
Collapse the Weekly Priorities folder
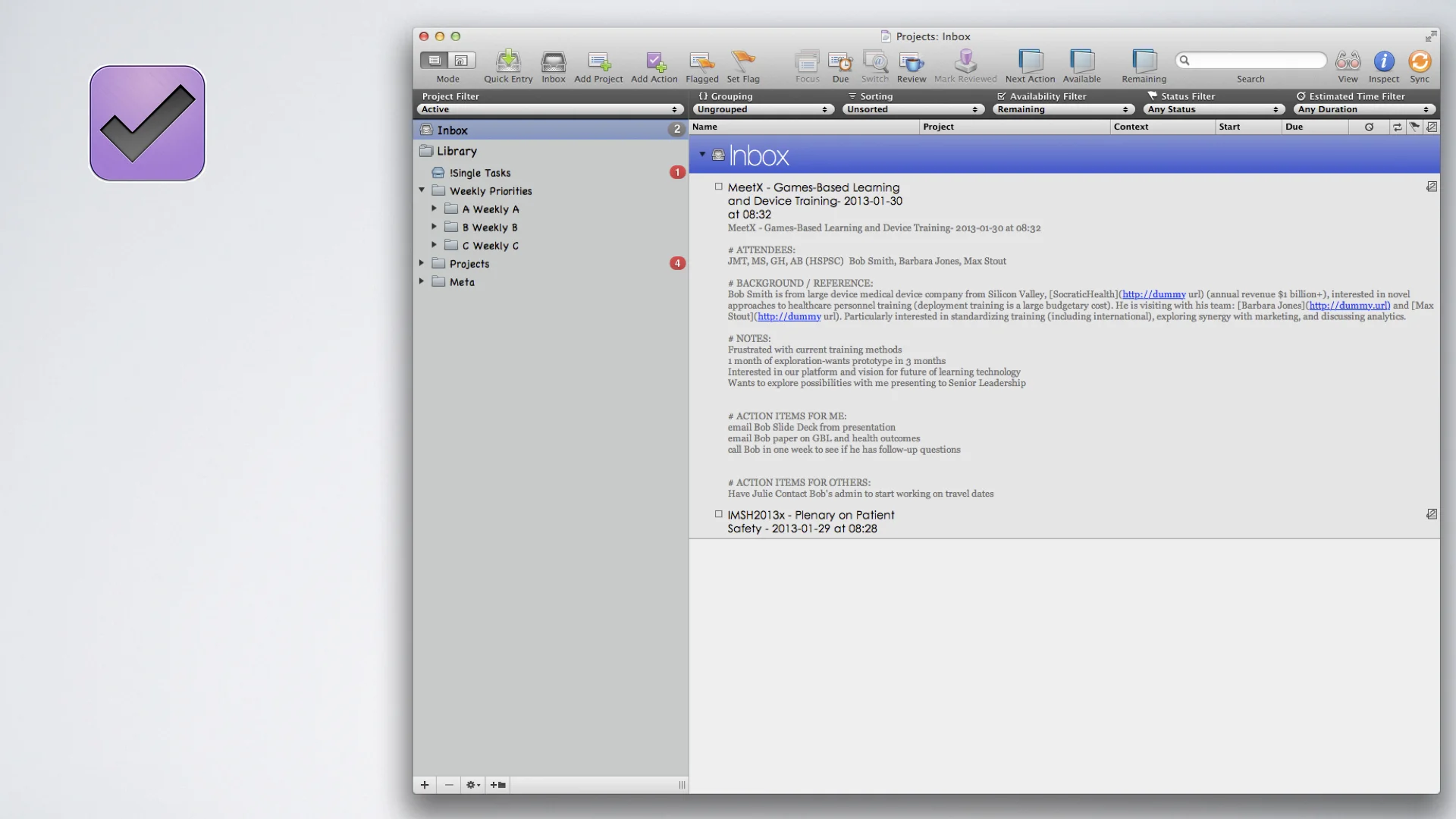pyautogui.click(x=422, y=190)
